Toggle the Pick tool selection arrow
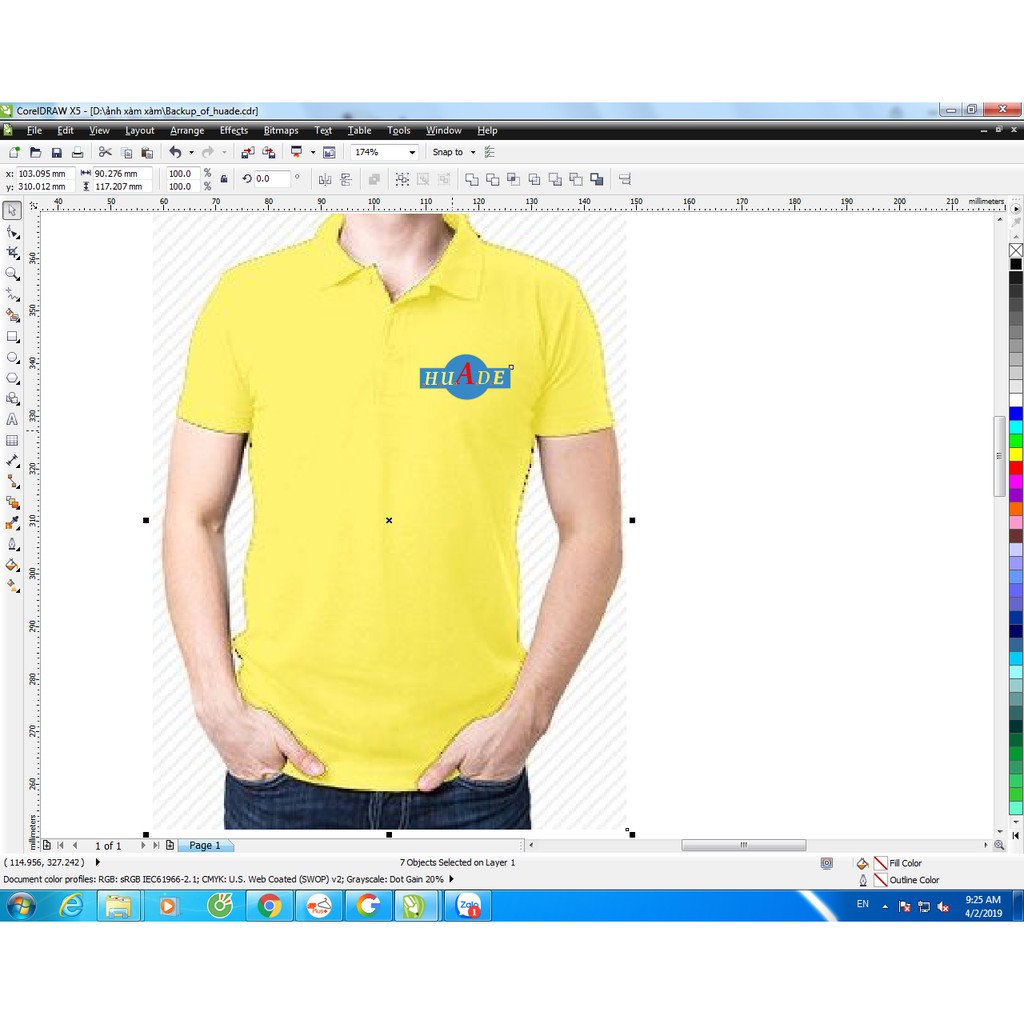The image size is (1024, 1024). tap(13, 210)
